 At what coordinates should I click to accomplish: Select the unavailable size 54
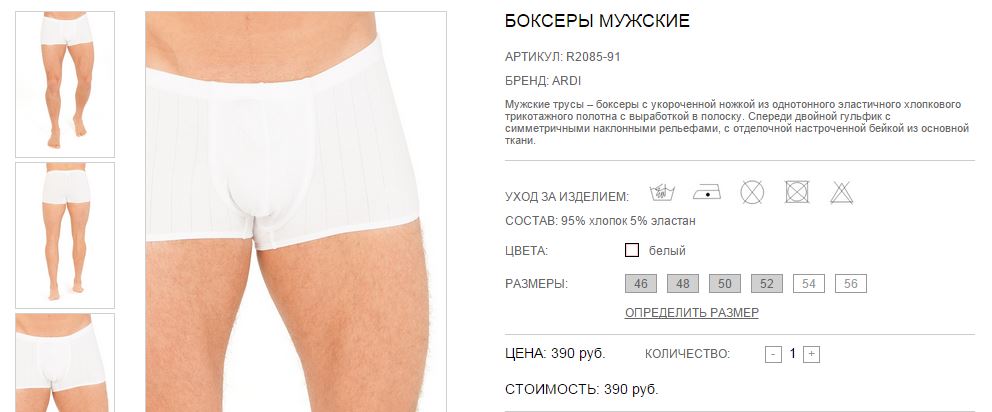click(x=809, y=284)
